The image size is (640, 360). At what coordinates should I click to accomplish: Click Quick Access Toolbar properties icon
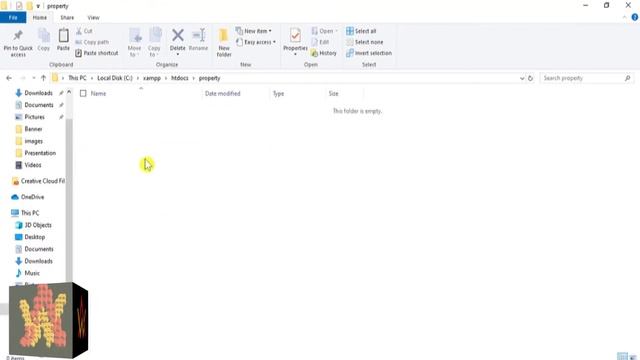(19, 6)
